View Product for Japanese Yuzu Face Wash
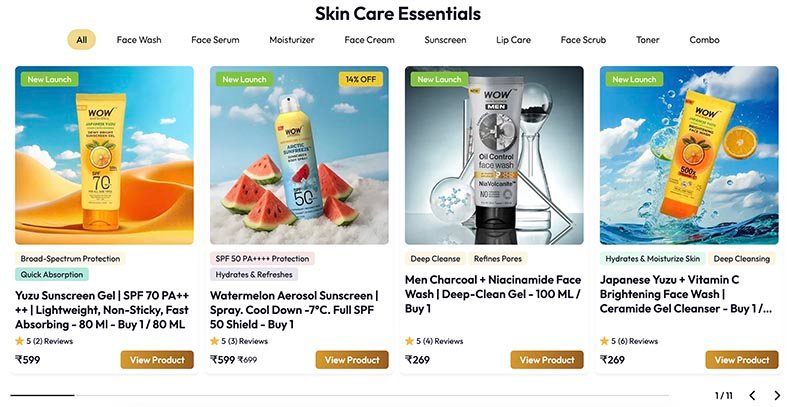The width and height of the screenshot is (800, 407). pyautogui.click(x=741, y=360)
